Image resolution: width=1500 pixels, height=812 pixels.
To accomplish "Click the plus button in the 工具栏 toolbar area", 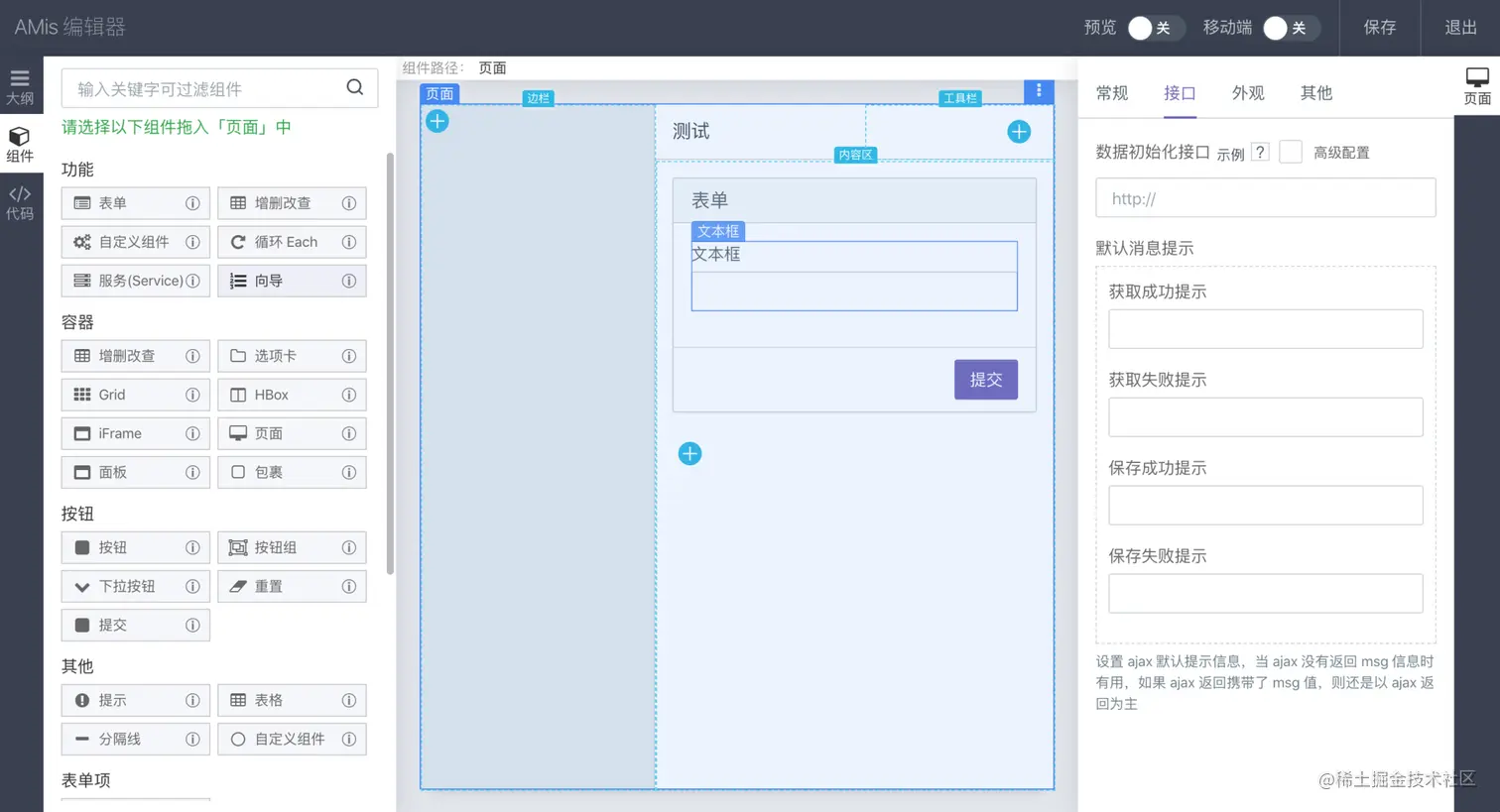I will [1018, 131].
